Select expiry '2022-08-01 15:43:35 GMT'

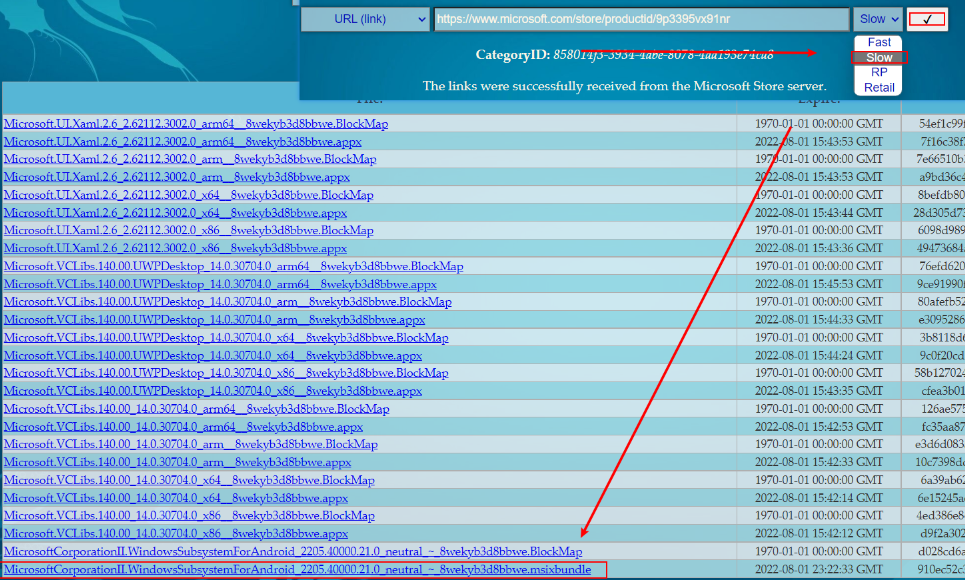pos(819,391)
